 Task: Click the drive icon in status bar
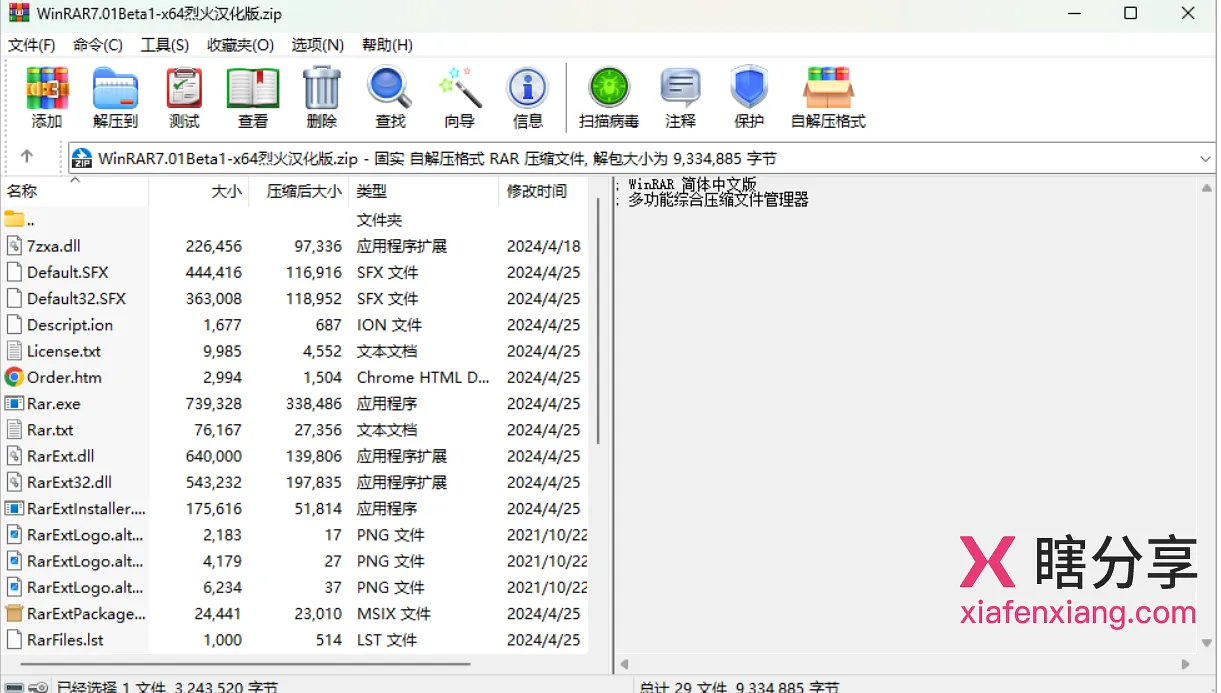[x=15, y=687]
